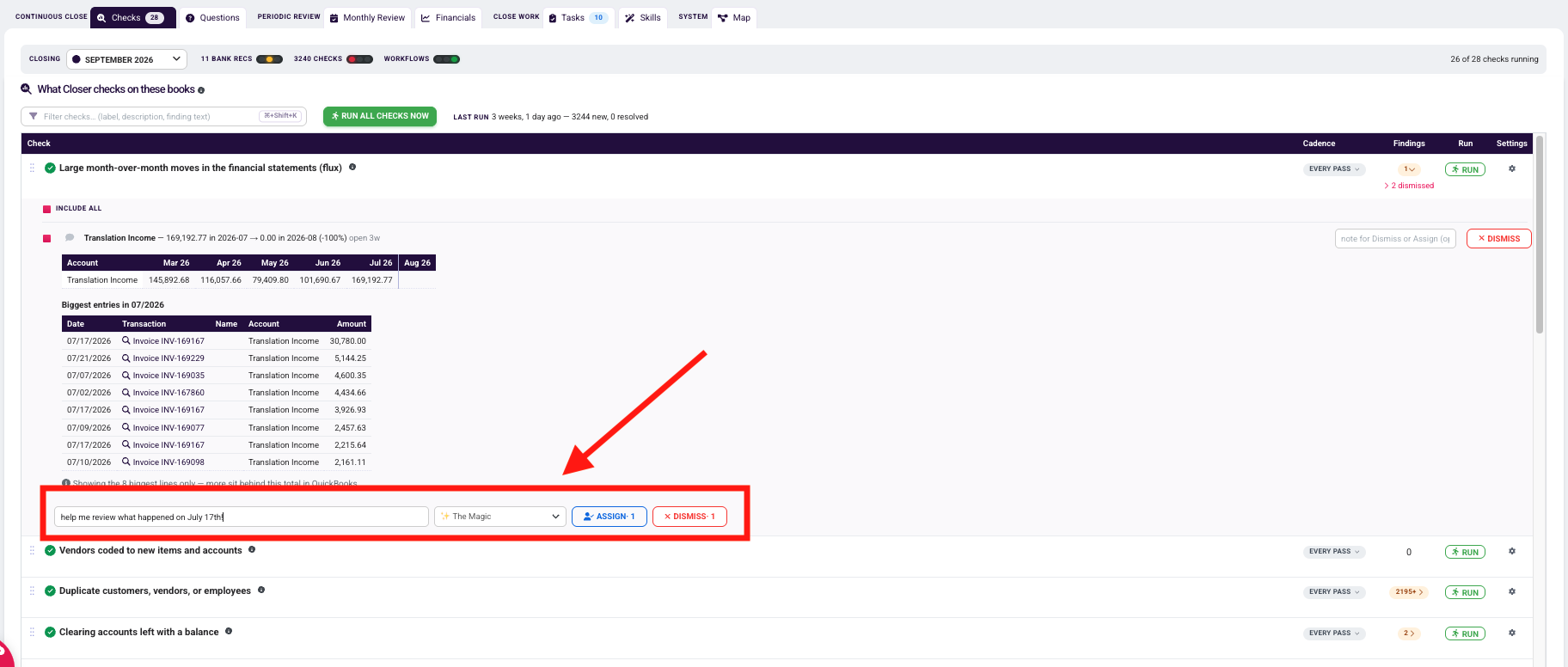
Task: Click info icon beside Duplicate customers check
Action: tap(261, 590)
